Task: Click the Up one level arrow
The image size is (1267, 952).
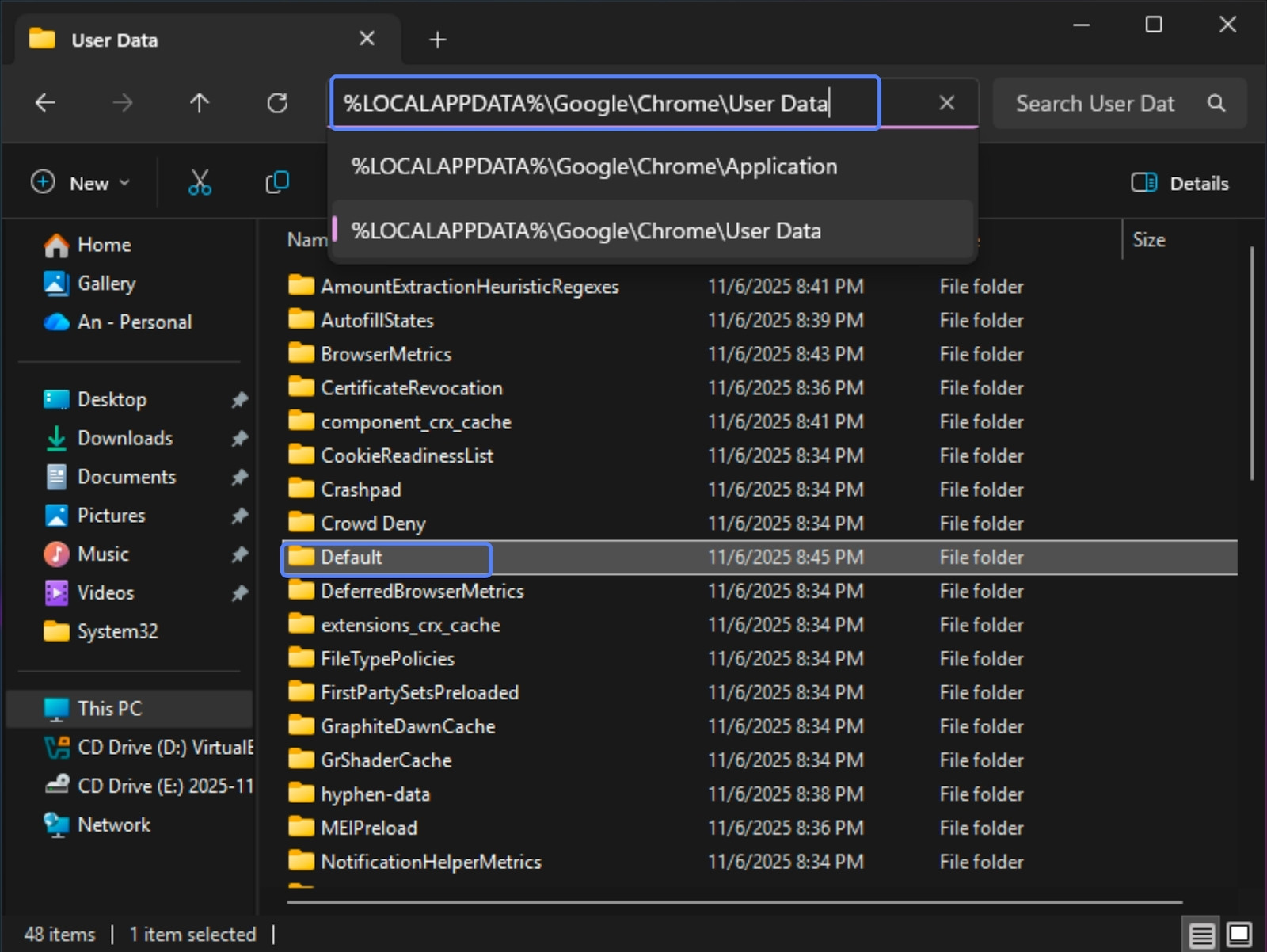Action: (200, 103)
